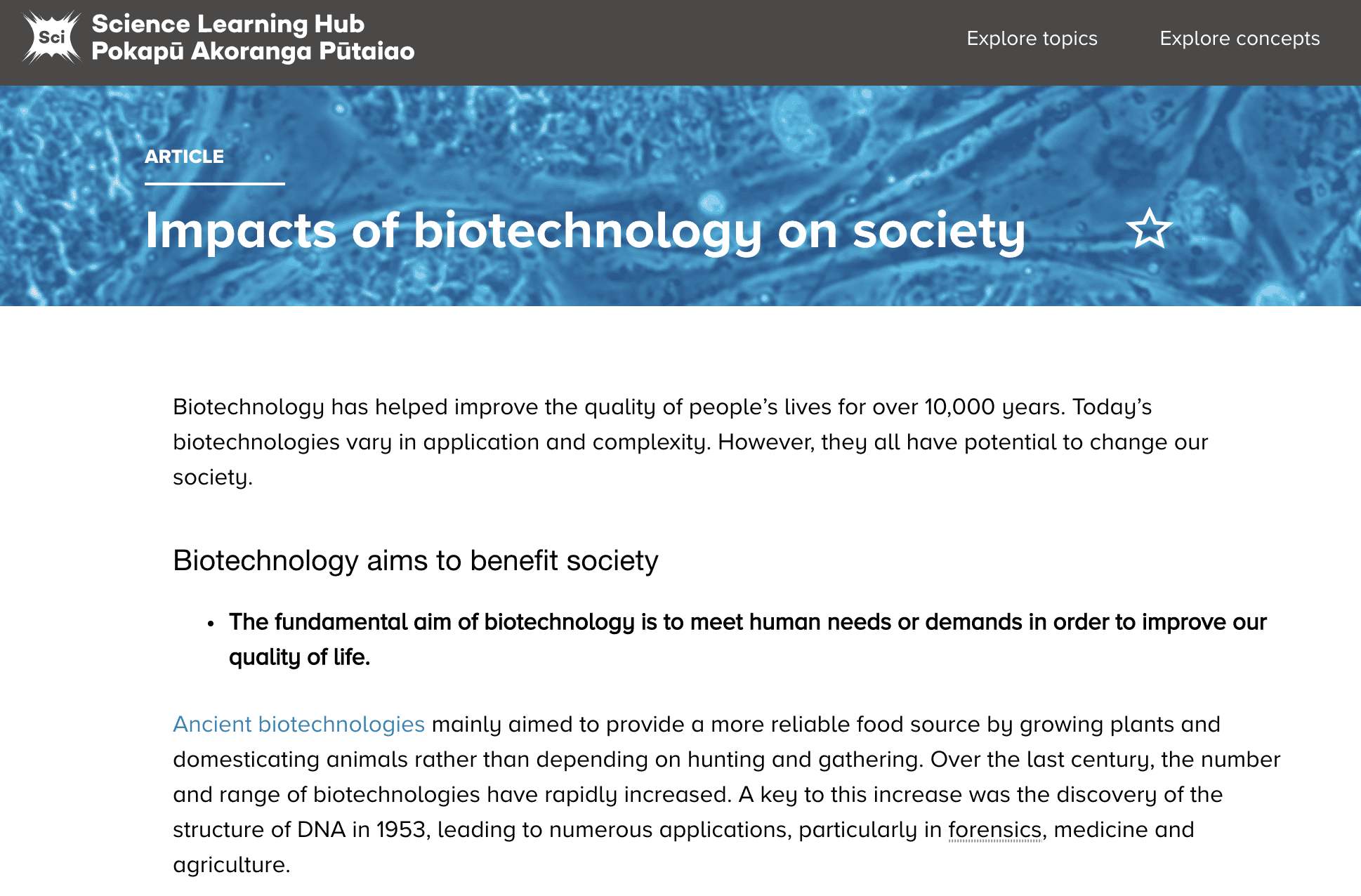Click the Impacts of biotechnology on society heading
This screenshot has width=1361, height=896.
pos(585,231)
